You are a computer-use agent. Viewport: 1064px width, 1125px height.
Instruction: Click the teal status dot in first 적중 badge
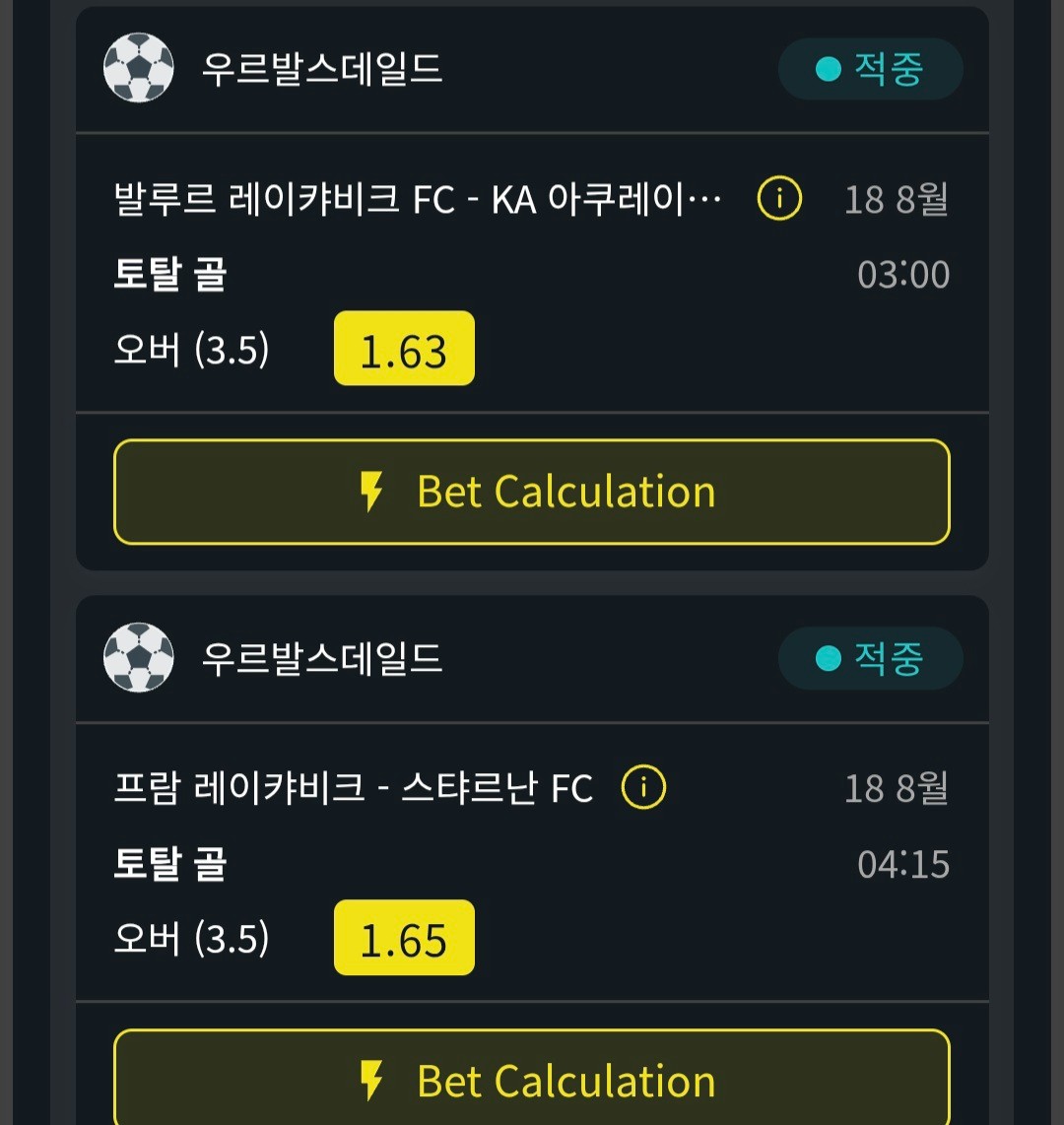(x=828, y=69)
